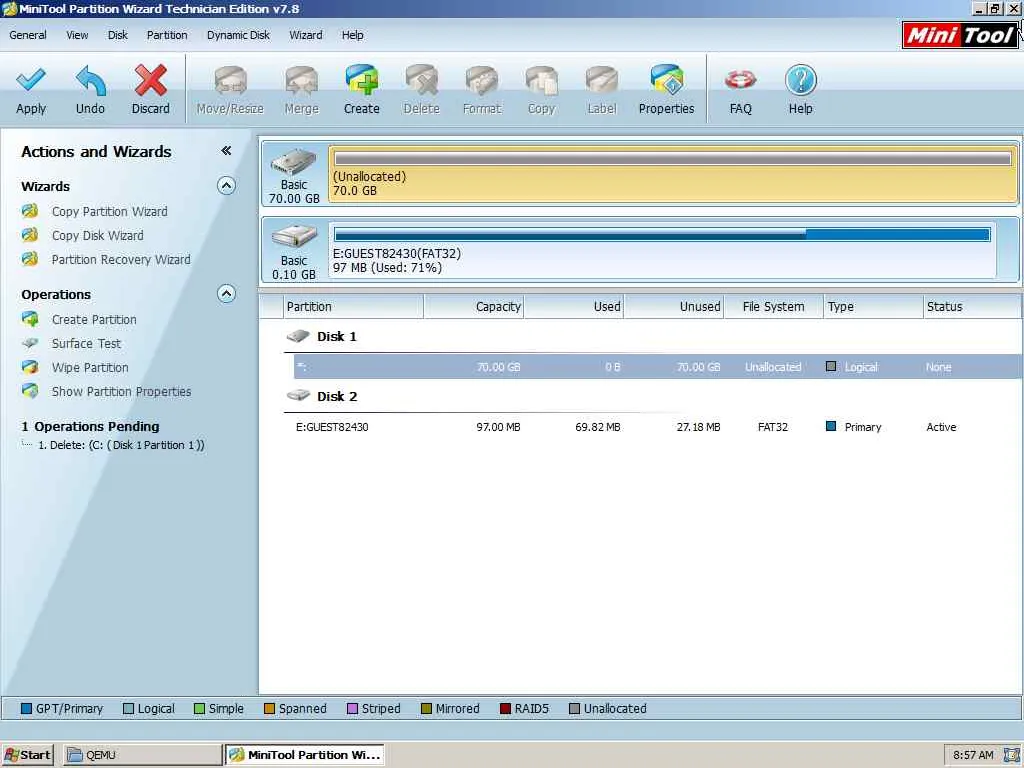Click the Delete partition toolbar icon

421,81
